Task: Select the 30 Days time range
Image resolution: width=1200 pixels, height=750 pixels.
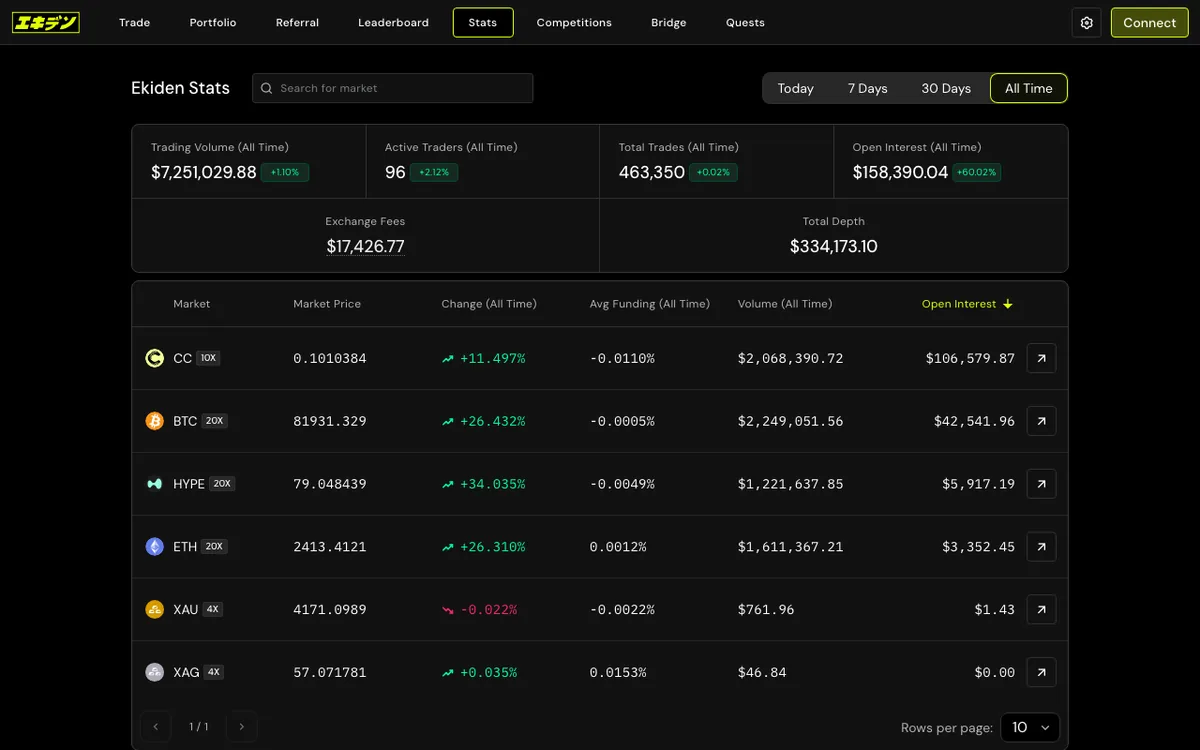Action: coord(946,88)
